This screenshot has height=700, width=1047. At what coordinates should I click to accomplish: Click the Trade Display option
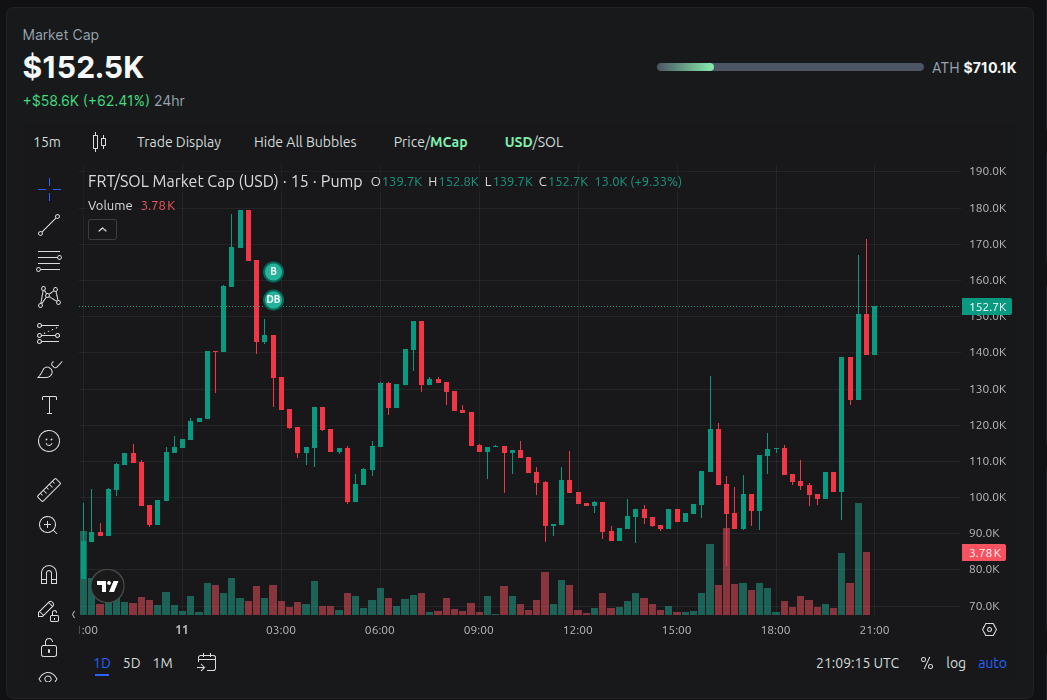179,142
